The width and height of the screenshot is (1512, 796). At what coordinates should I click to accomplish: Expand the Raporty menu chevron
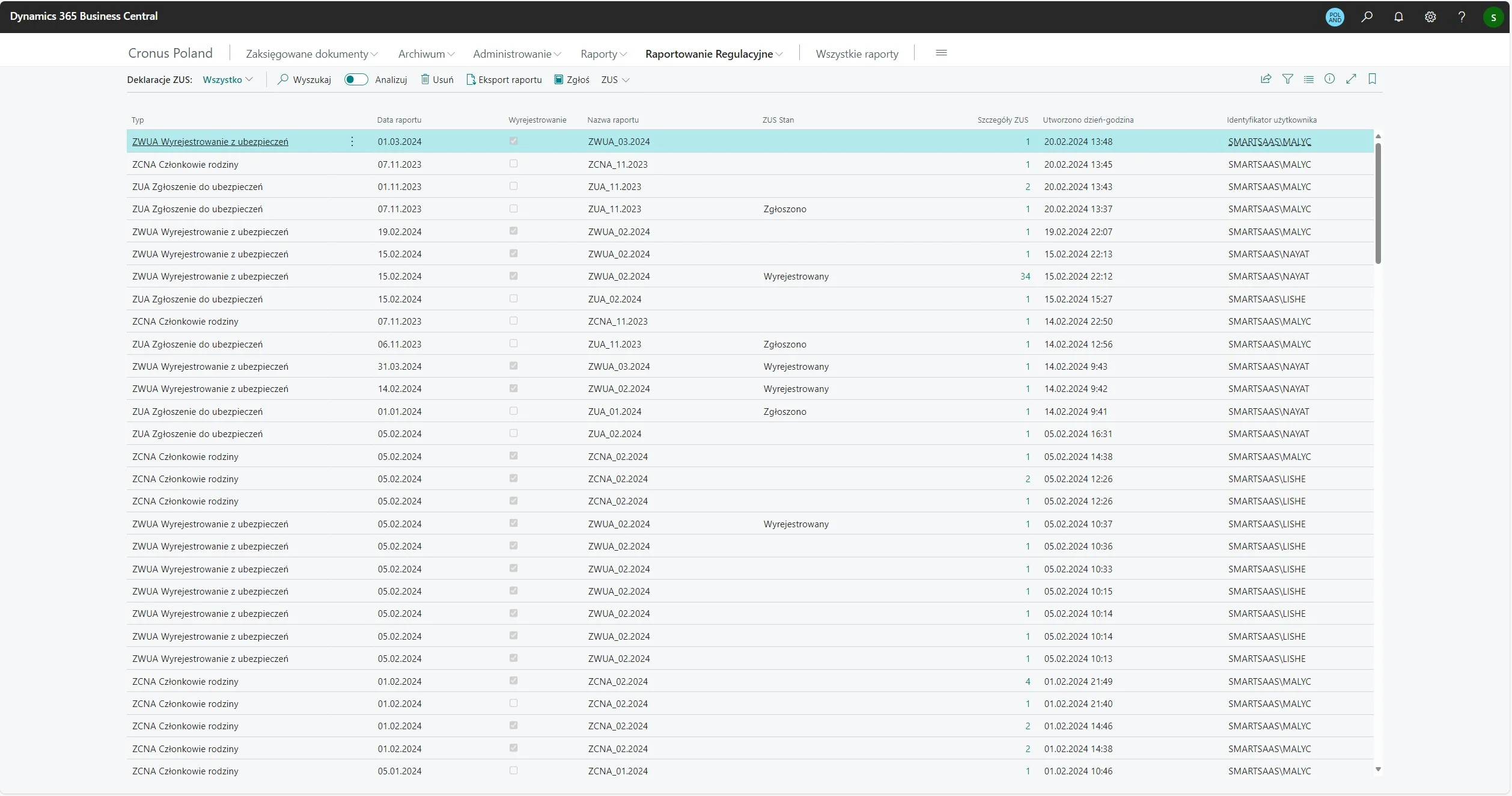(623, 54)
